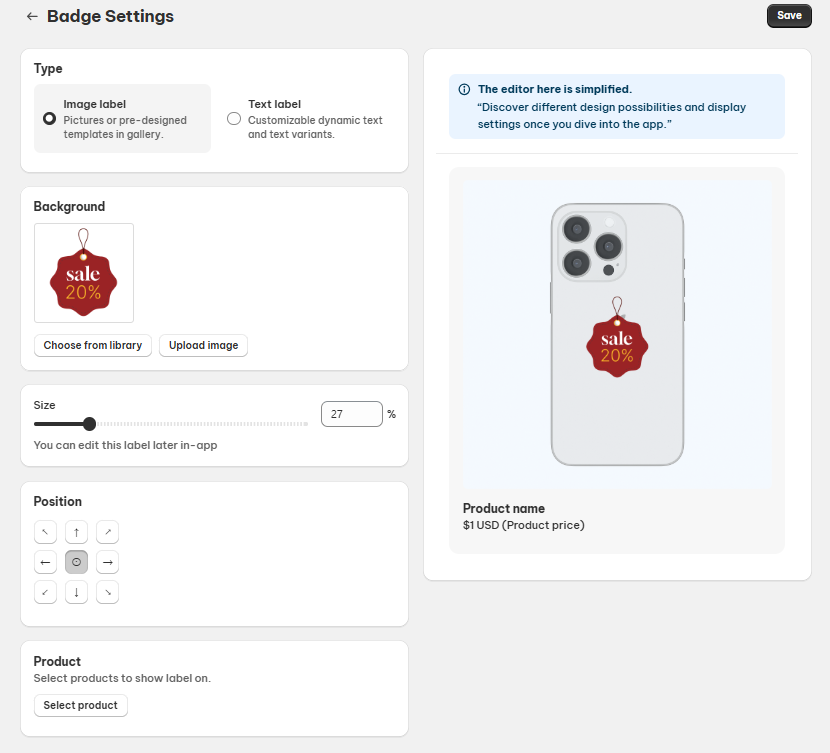Focus the size percentage input field
Image resolution: width=830 pixels, height=753 pixels.
[x=351, y=414]
